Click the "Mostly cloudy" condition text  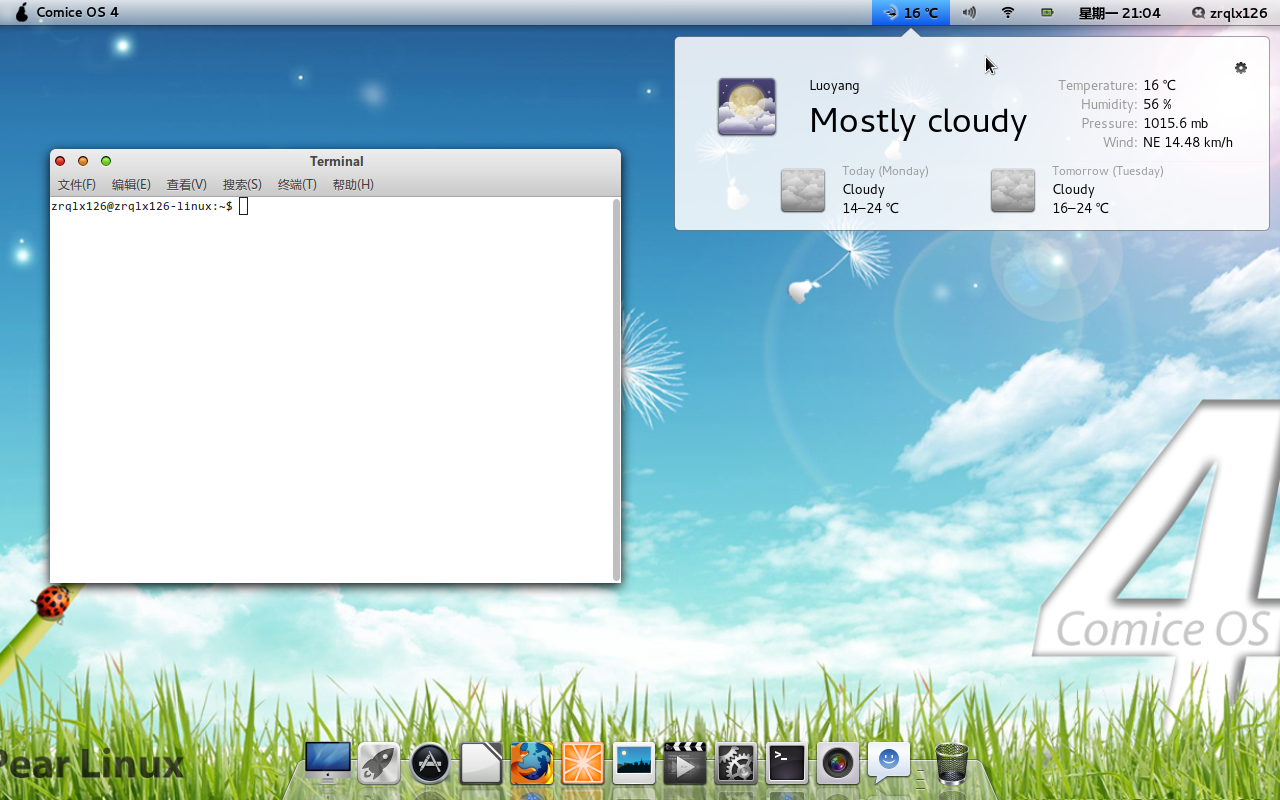(x=918, y=121)
